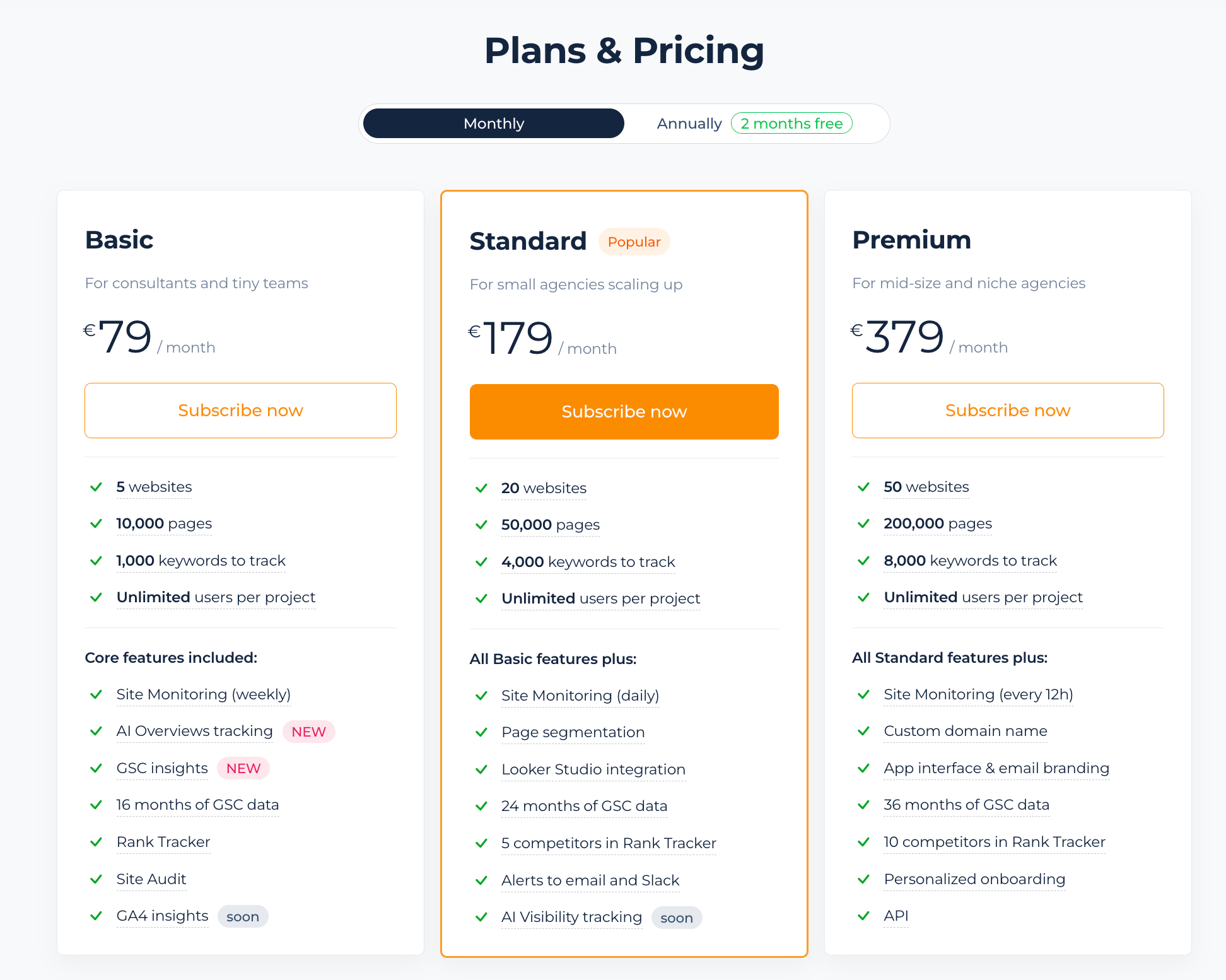Click the checkmark beside 20 websites
Screen dimensions: 1226x980
click(481, 488)
